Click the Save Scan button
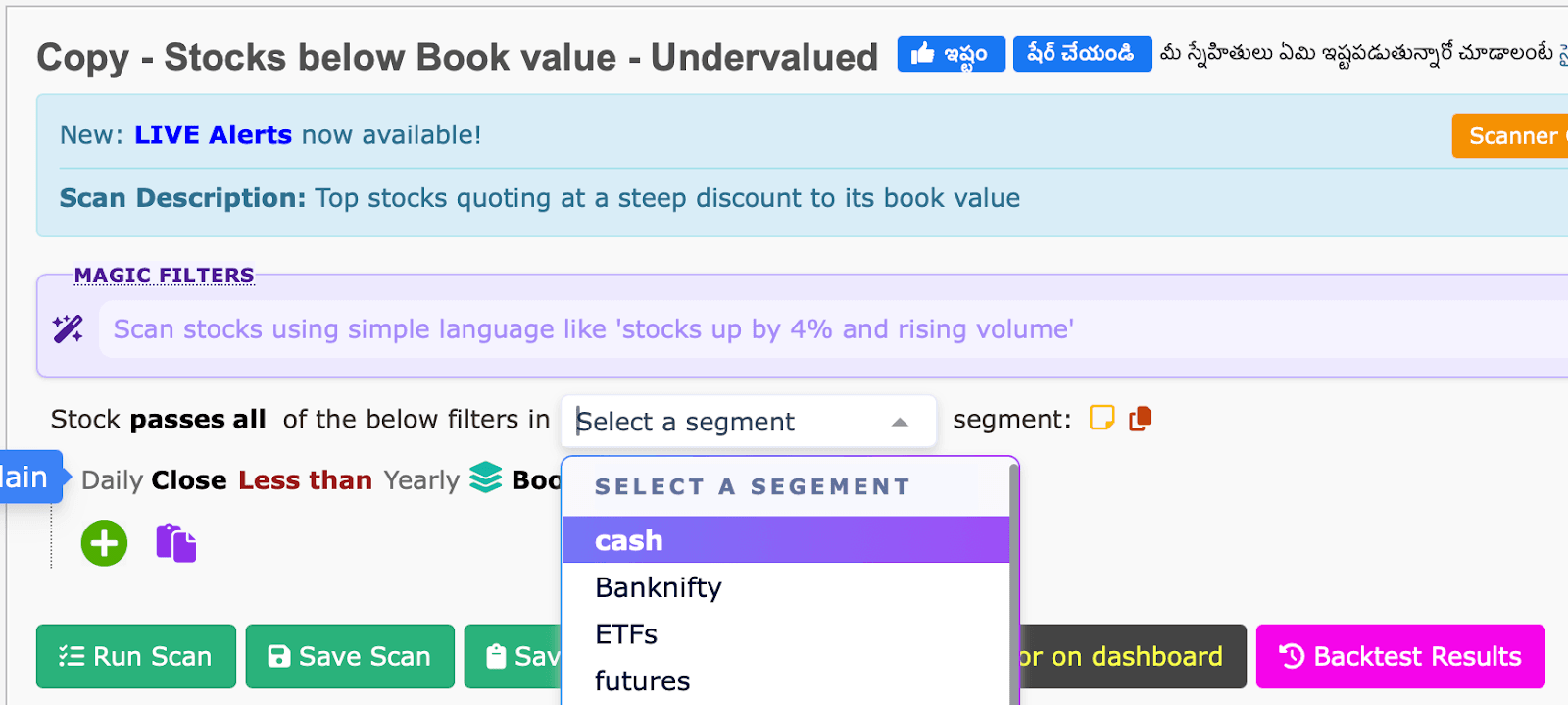This screenshot has height=705, width=1568. coord(350,656)
